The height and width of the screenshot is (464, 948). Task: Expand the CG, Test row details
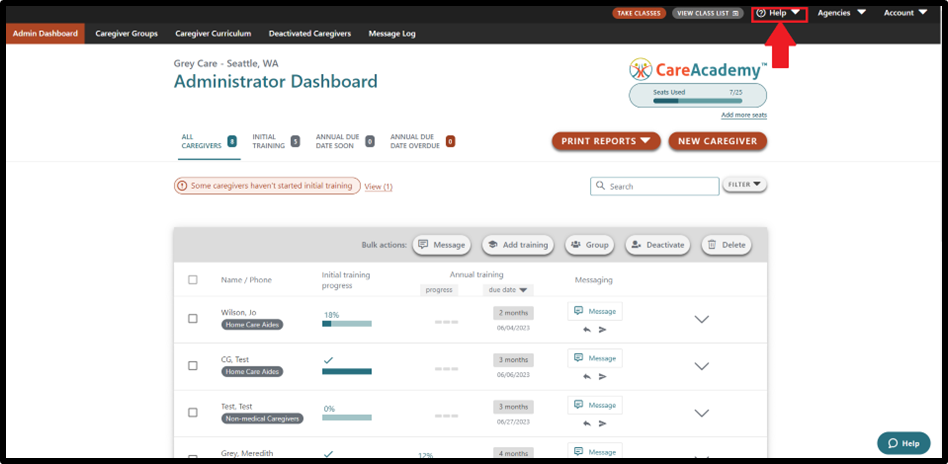701,366
